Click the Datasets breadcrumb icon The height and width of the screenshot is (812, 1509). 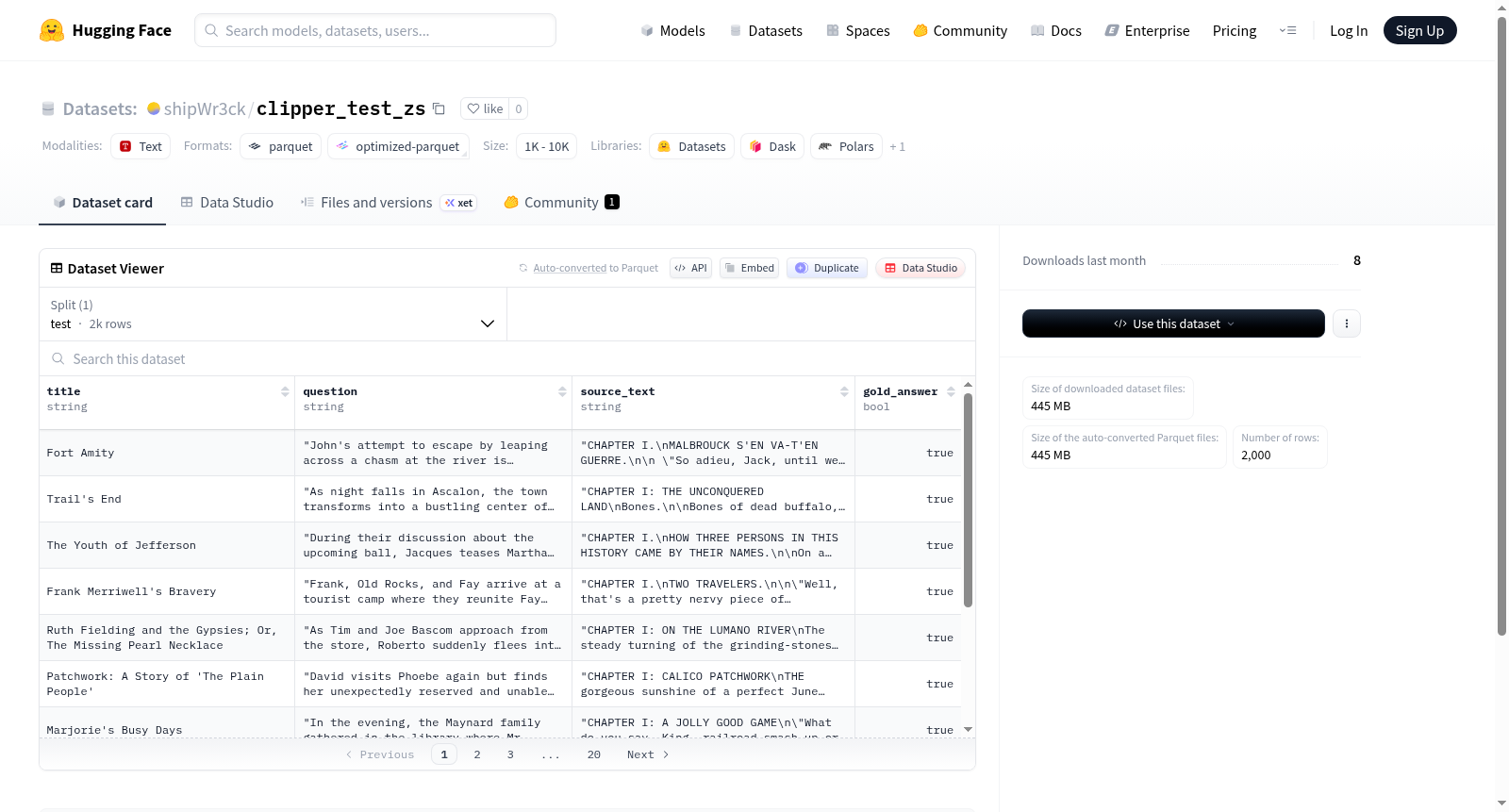48,108
